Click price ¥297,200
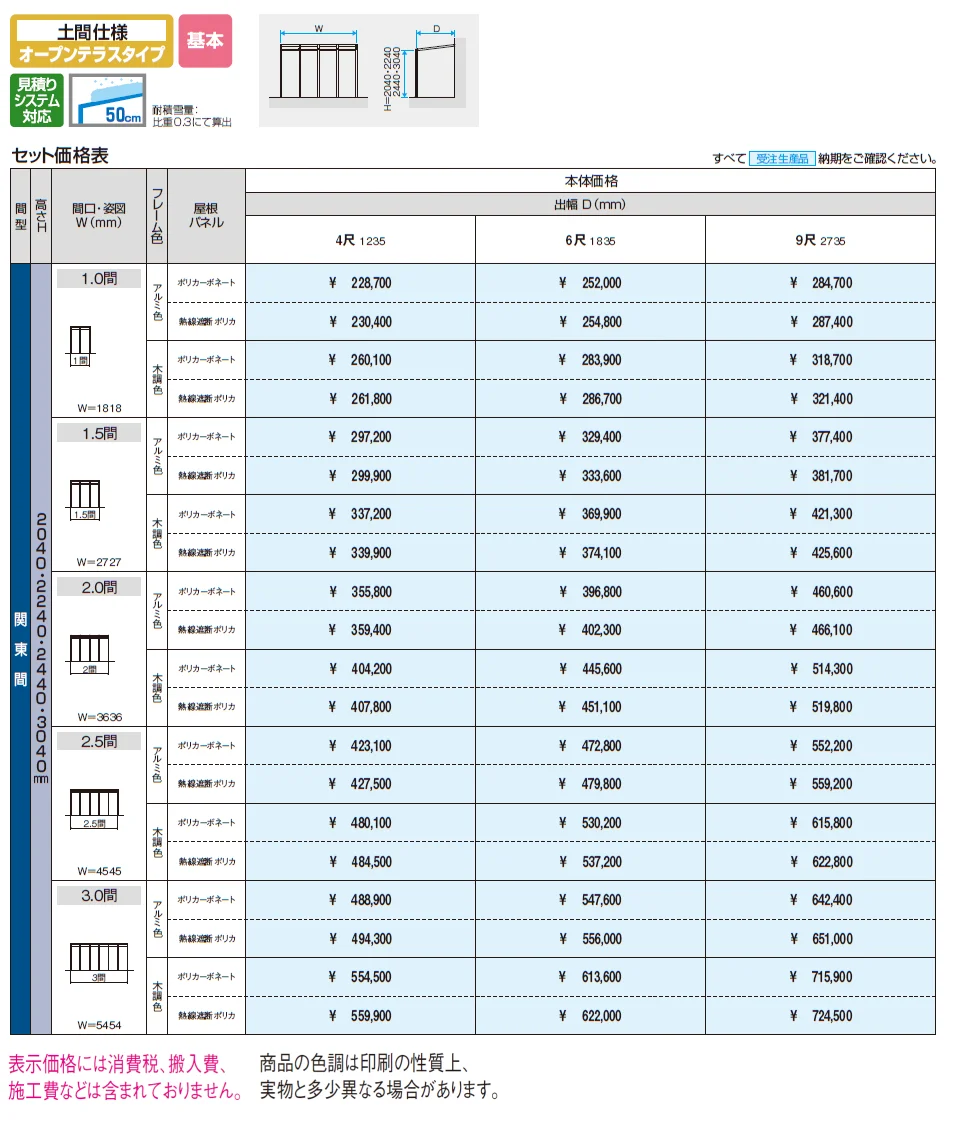Image resolution: width=956 pixels, height=1125 pixels. coord(360,437)
